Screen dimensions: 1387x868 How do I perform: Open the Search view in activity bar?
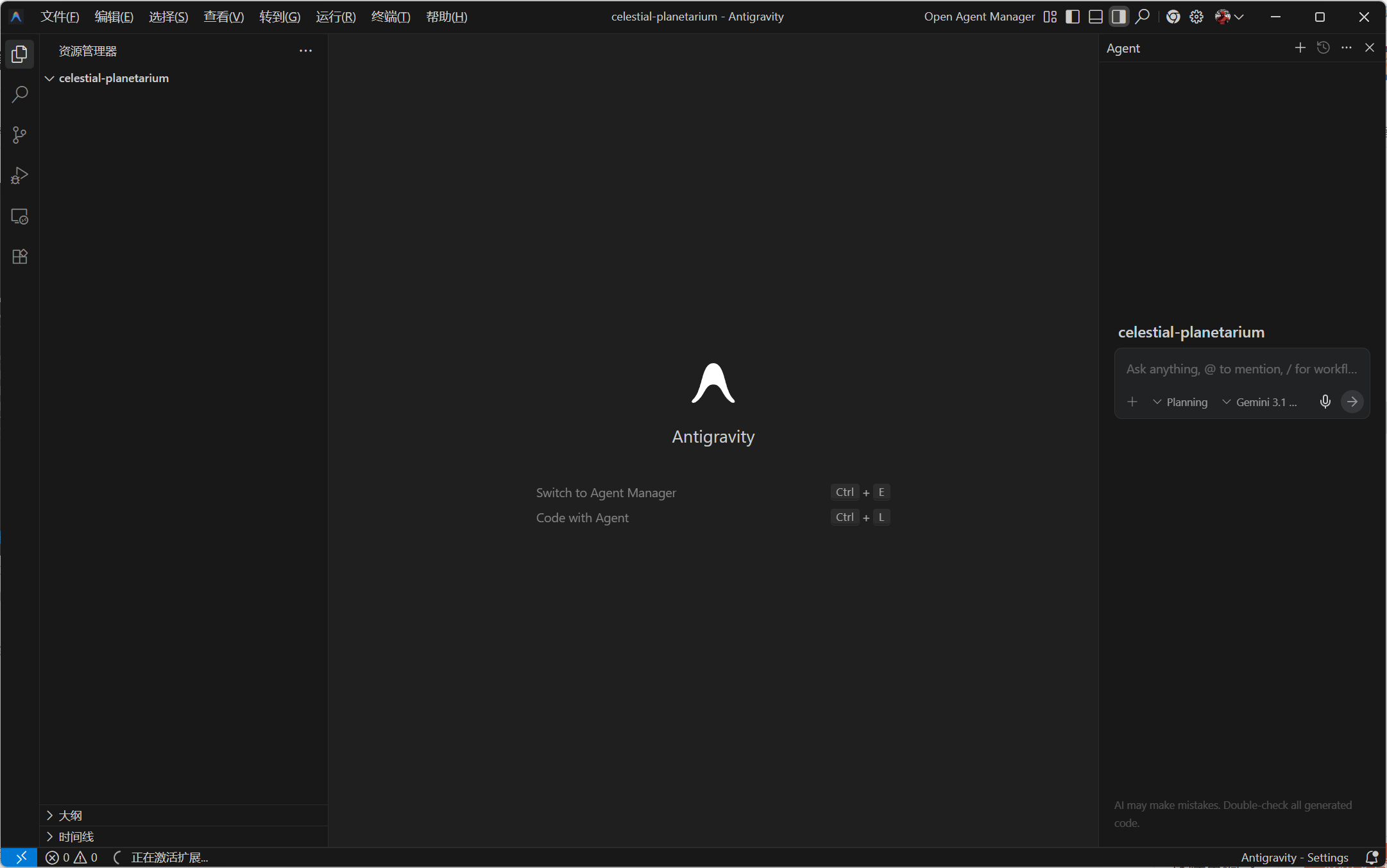20,94
